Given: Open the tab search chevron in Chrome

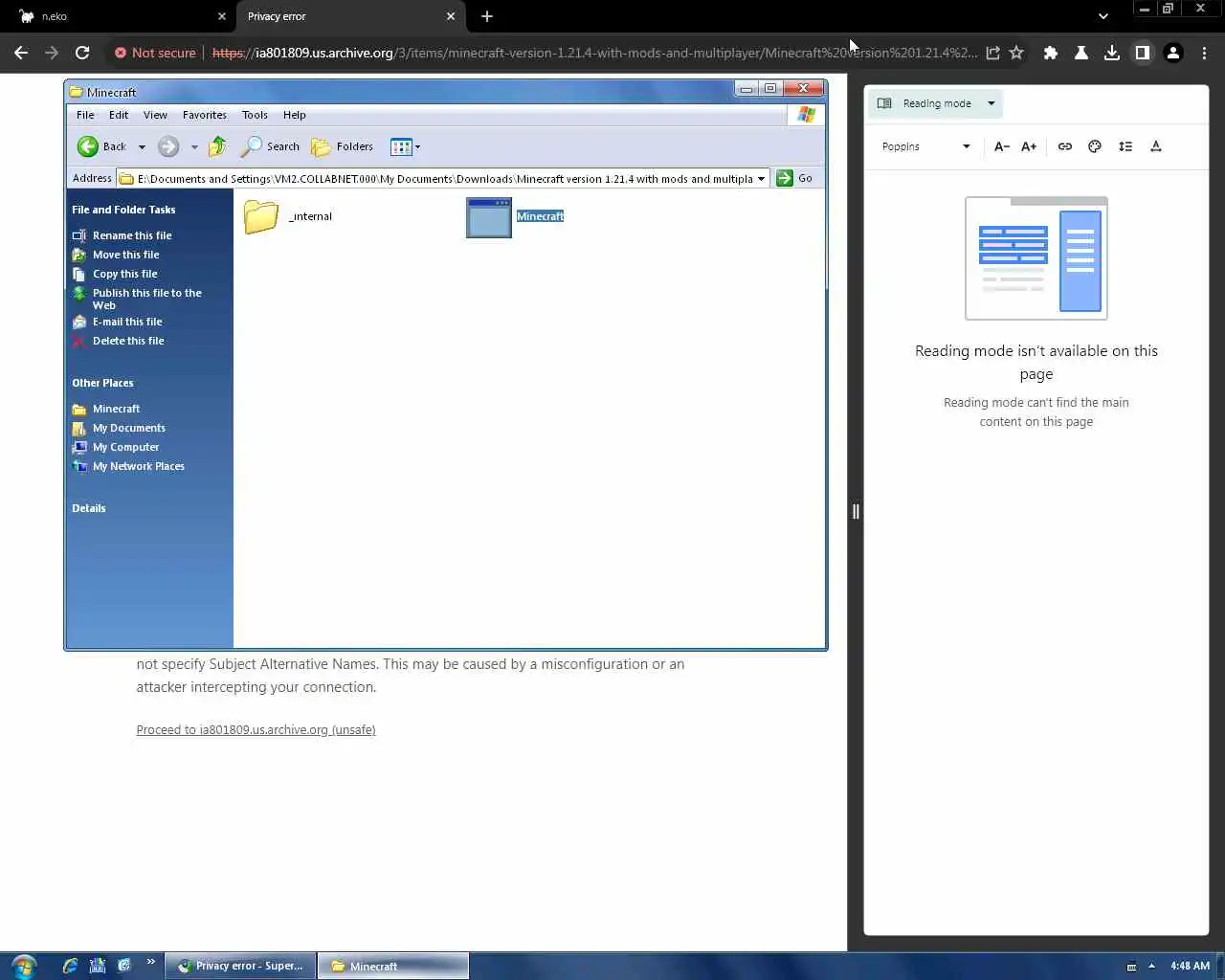Looking at the screenshot, I should [x=1103, y=16].
